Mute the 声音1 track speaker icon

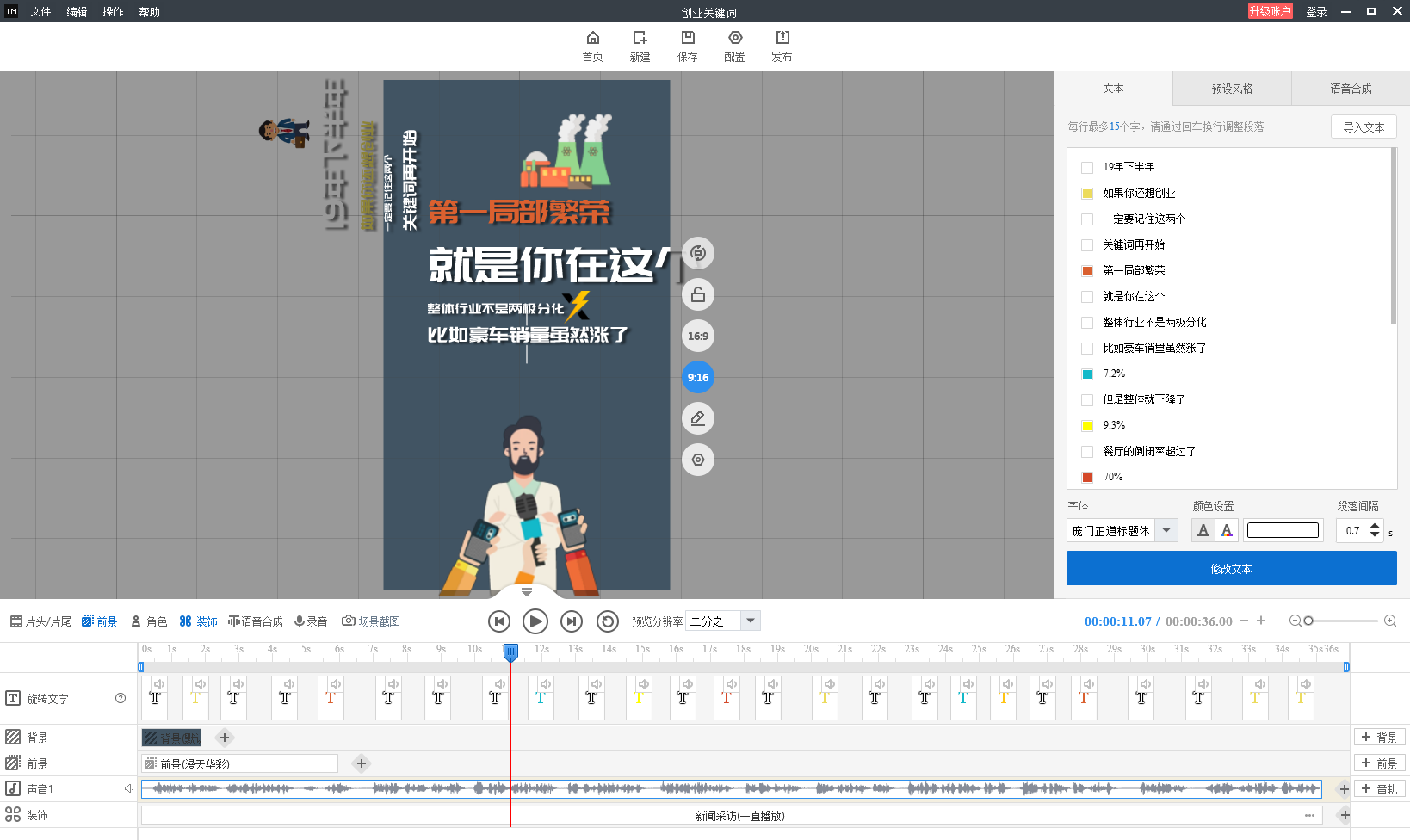[128, 788]
